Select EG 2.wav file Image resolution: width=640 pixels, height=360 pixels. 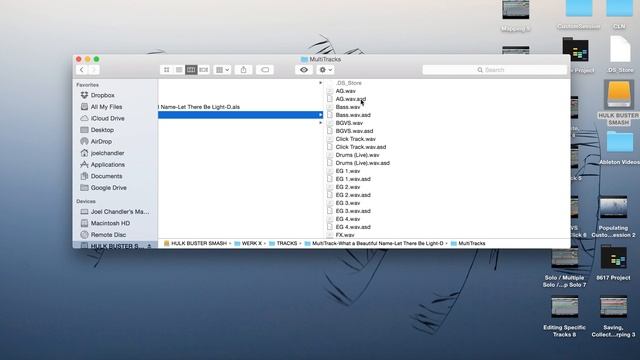pos(348,187)
